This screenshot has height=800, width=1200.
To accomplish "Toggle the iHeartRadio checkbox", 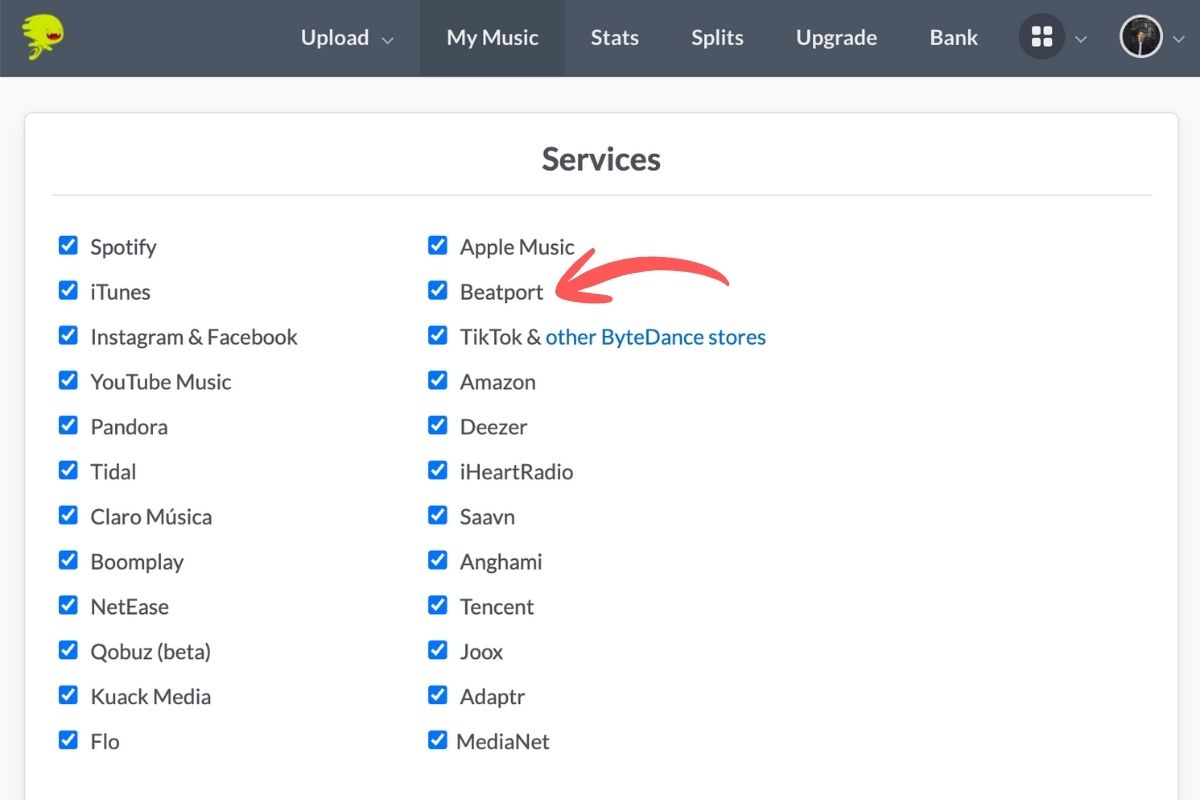I will pos(437,470).
